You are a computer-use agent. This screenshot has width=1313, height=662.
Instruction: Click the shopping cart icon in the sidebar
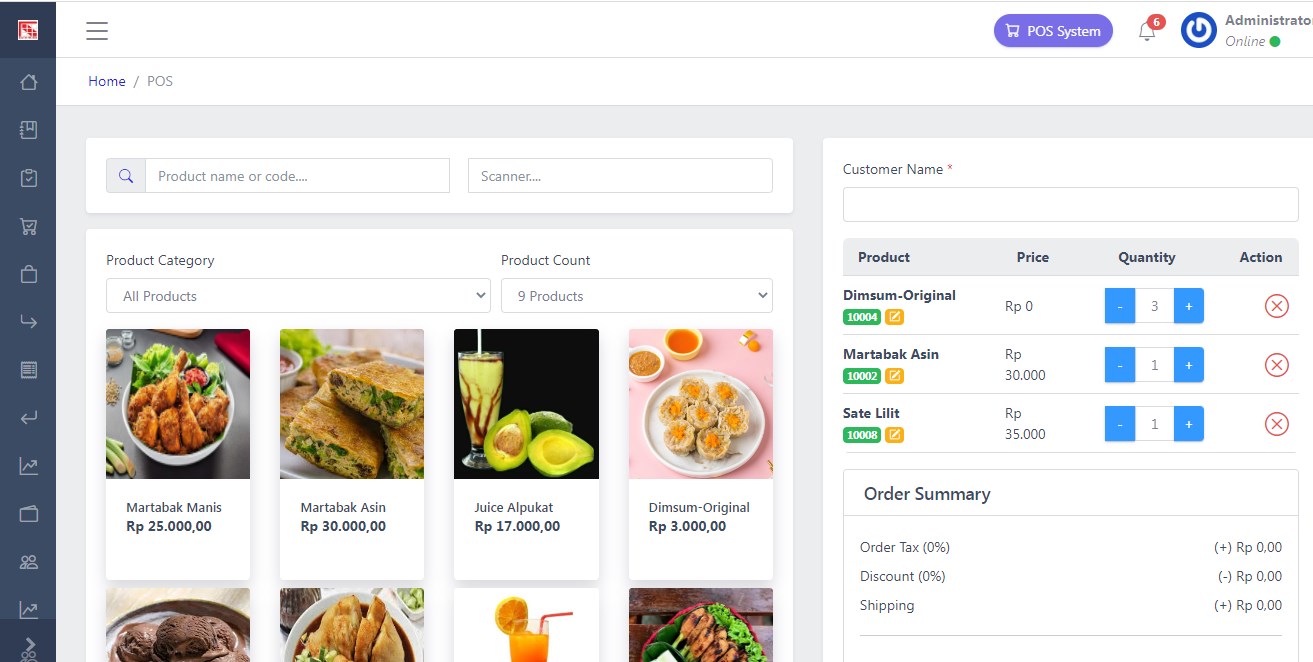click(x=28, y=226)
